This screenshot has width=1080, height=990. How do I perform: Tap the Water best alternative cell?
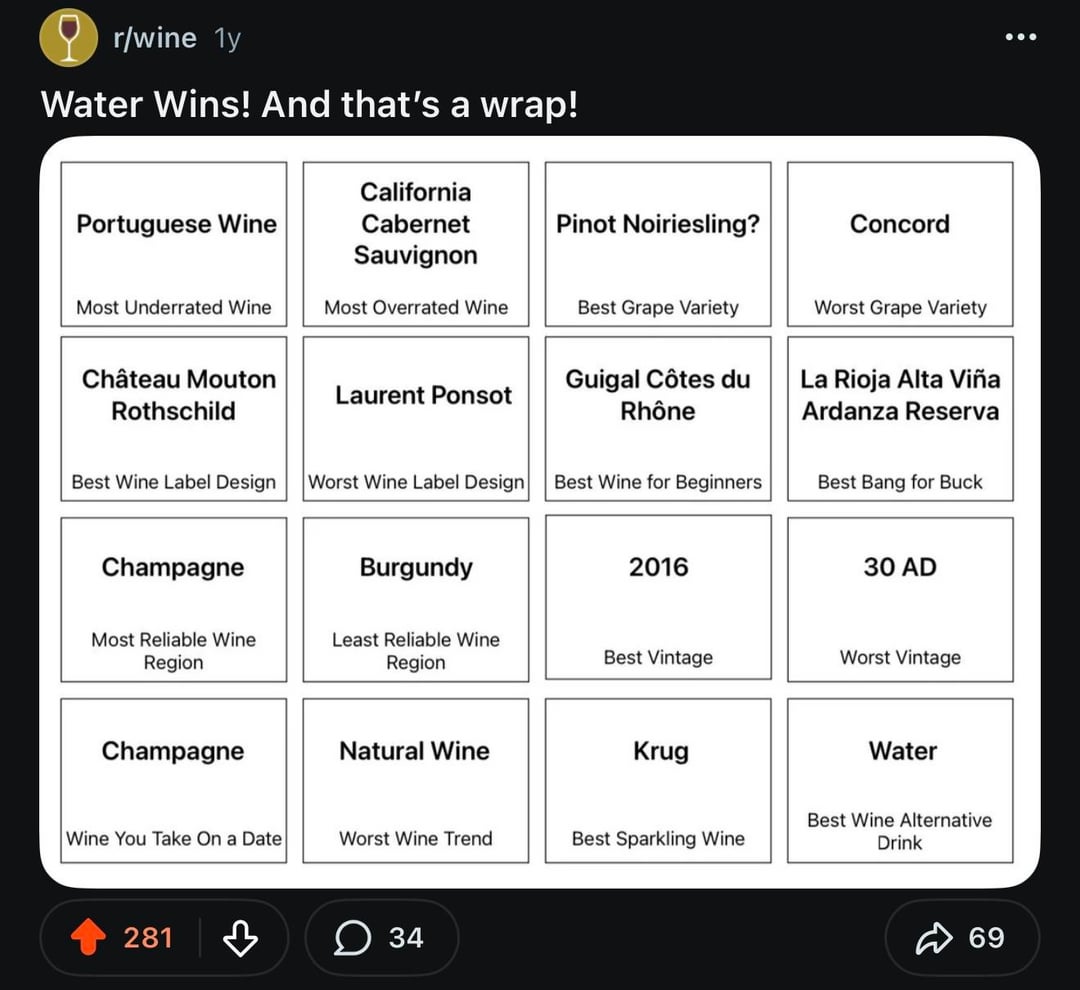point(900,780)
